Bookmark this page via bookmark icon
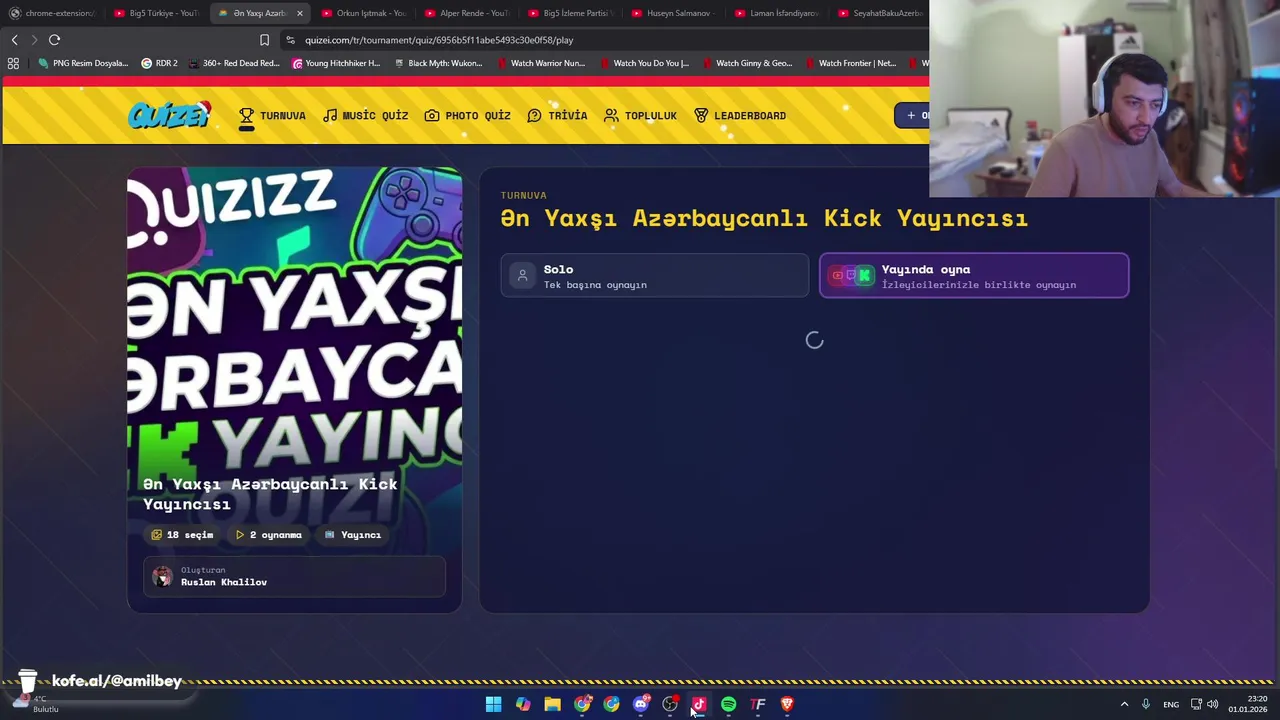The height and width of the screenshot is (720, 1280). [x=264, y=40]
